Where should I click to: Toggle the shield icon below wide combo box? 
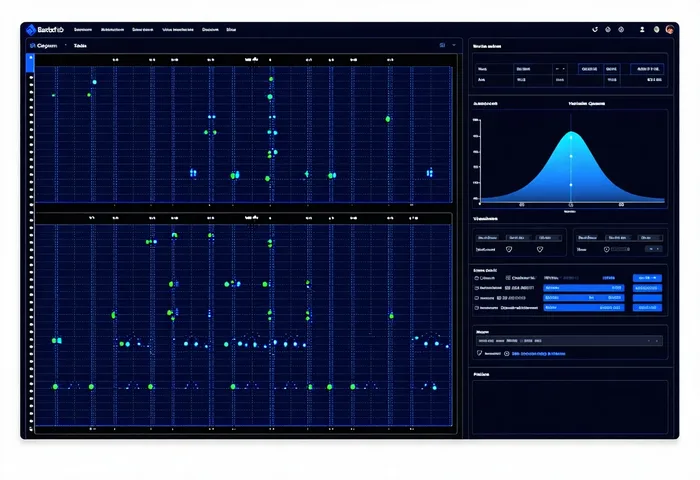(479, 353)
